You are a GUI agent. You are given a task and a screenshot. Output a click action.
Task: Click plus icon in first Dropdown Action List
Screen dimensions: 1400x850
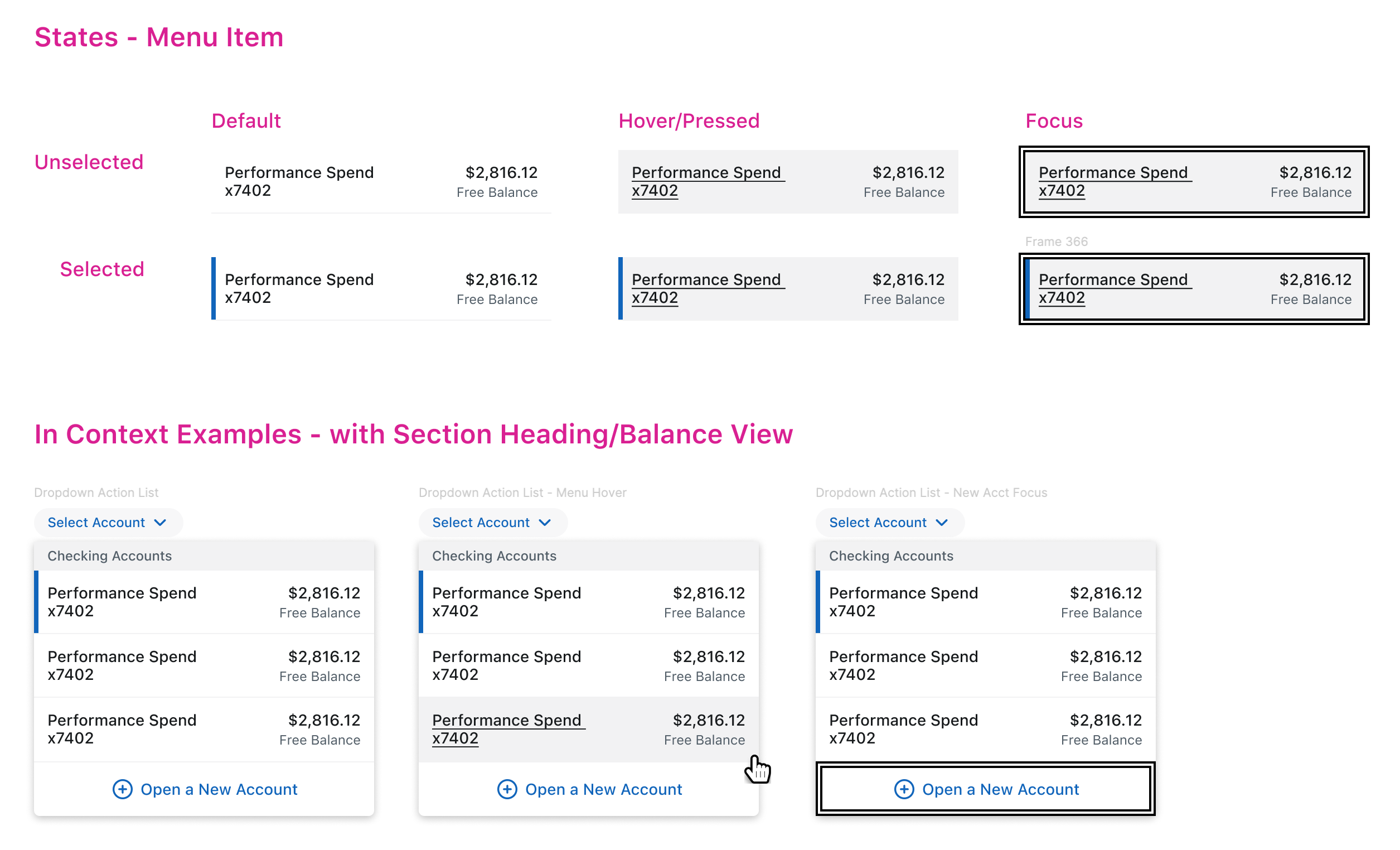click(x=122, y=789)
